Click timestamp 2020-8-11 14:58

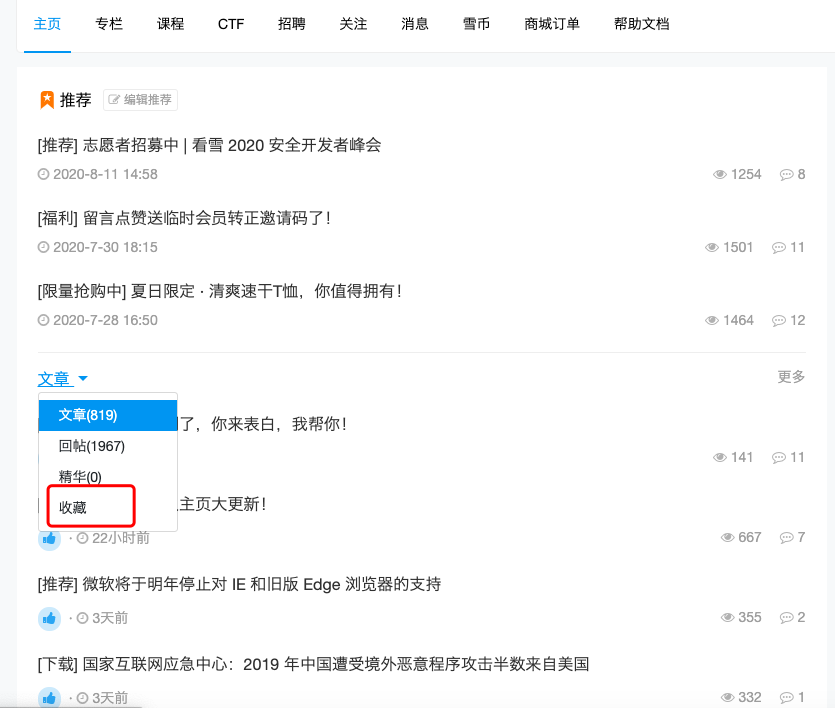105,175
